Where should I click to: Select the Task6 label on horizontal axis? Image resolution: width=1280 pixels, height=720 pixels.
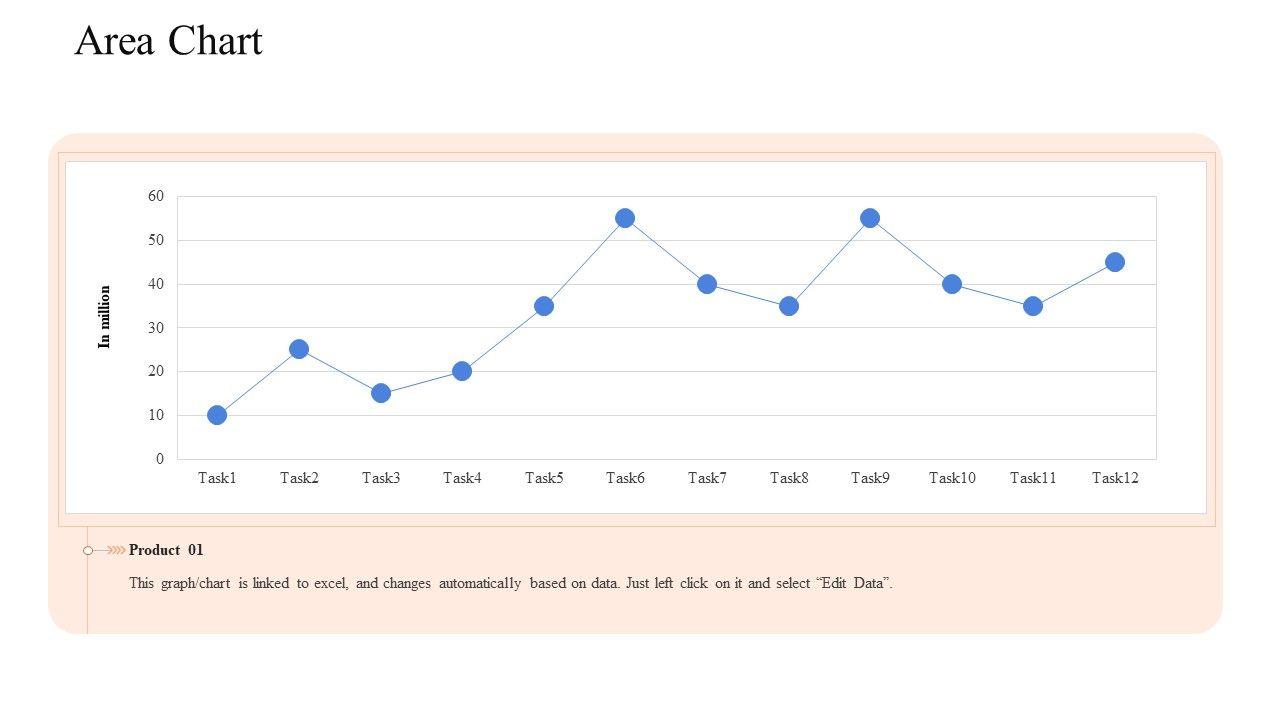click(625, 478)
